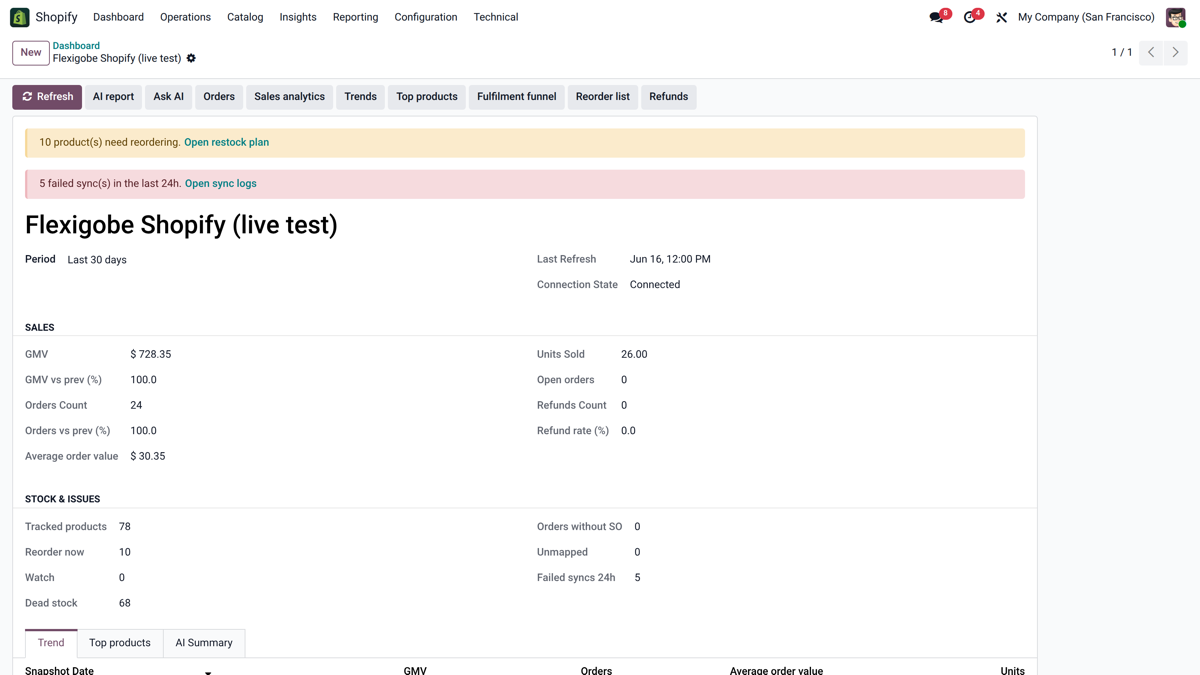Click the Open sync logs link

click(x=221, y=183)
